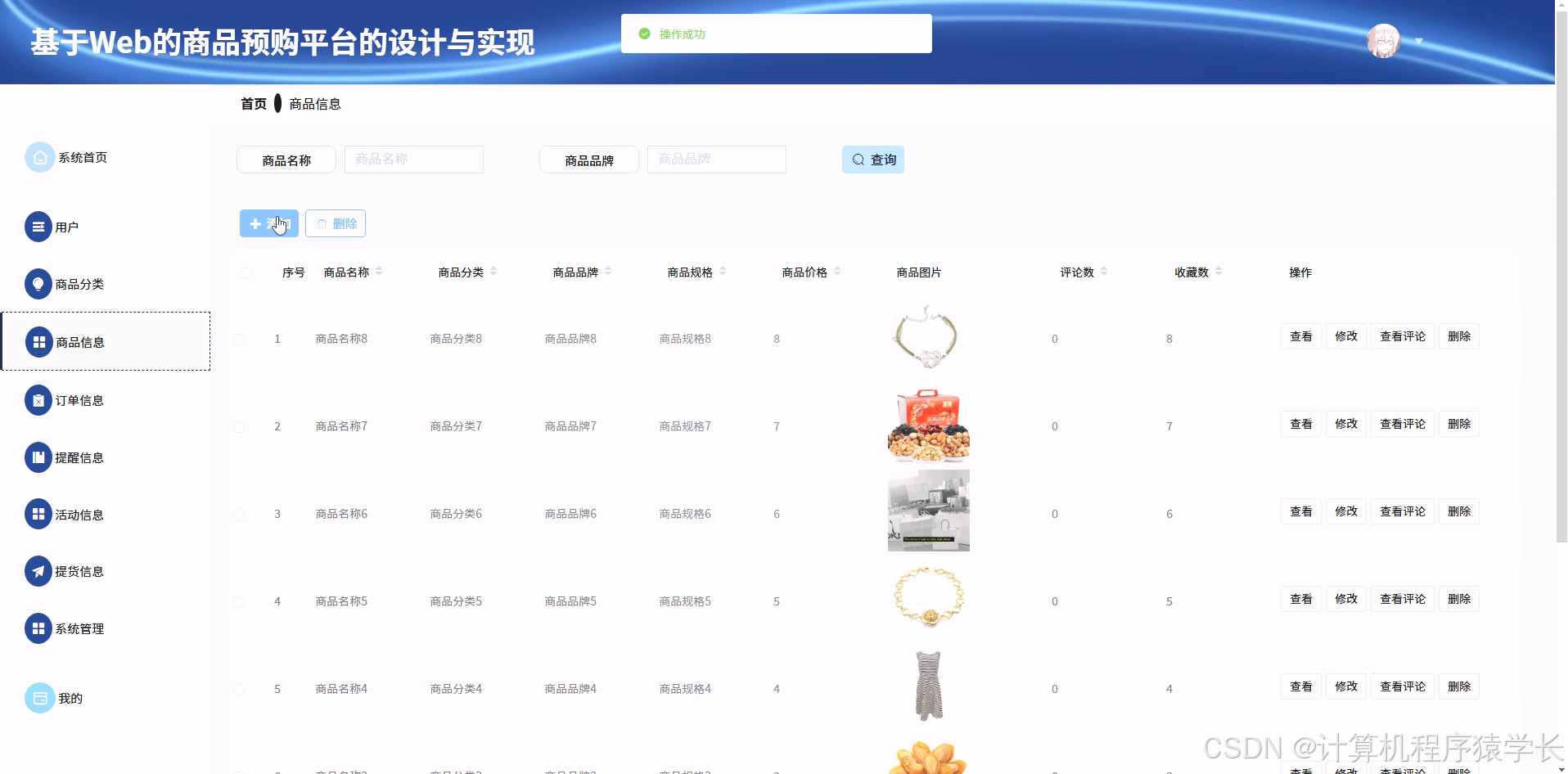
Task: Click the 订单信息 order info icon
Action: click(39, 399)
